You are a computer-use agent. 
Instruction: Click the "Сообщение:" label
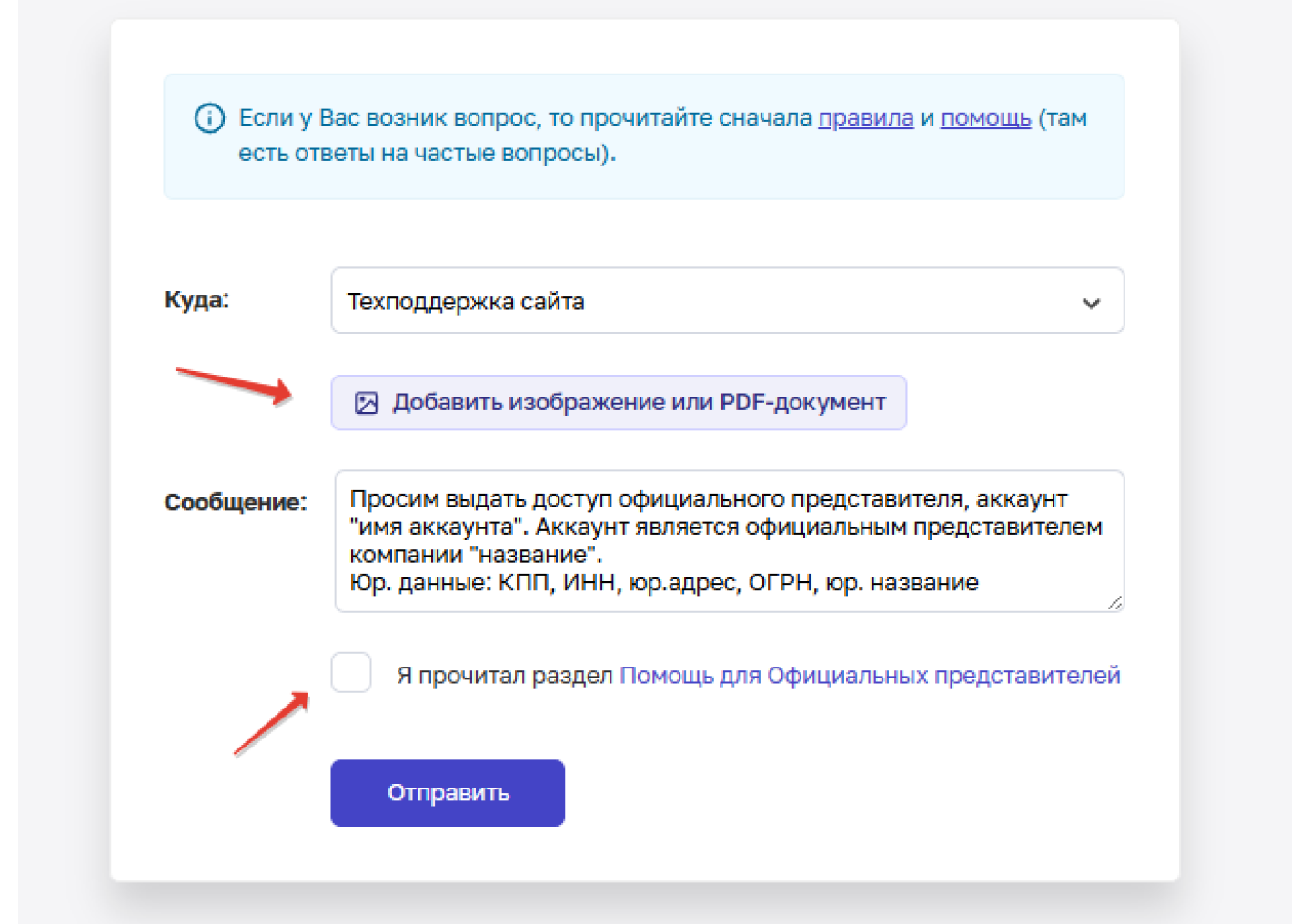pyautogui.click(x=236, y=502)
